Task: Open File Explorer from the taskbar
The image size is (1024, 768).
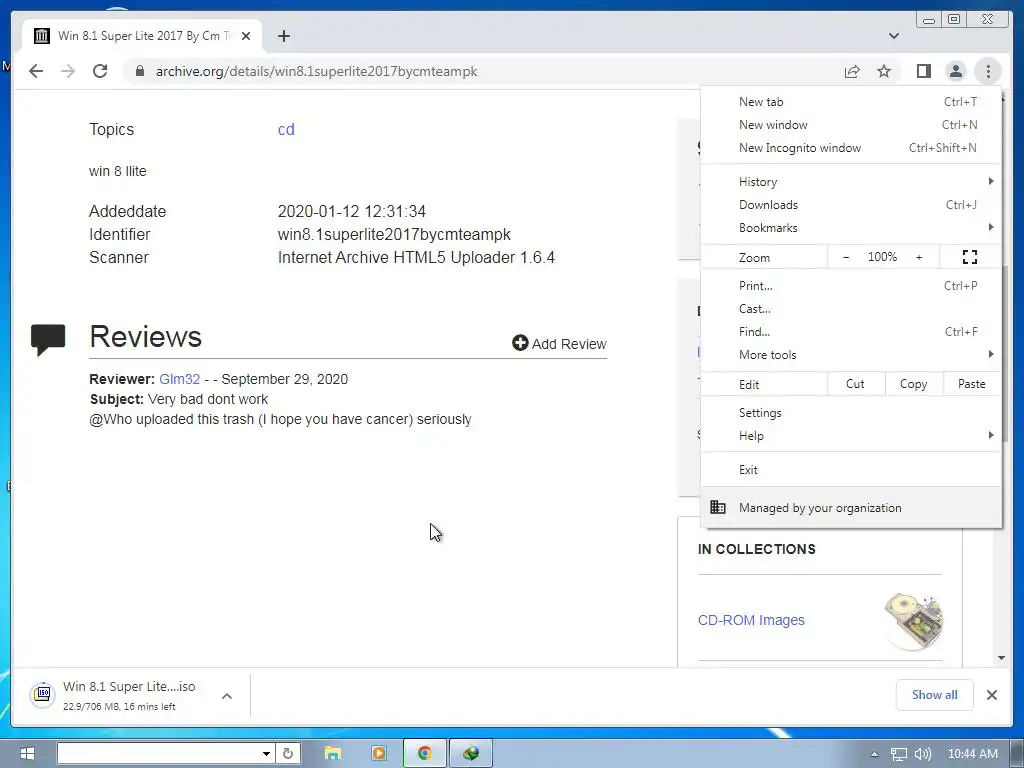Action: (332, 753)
